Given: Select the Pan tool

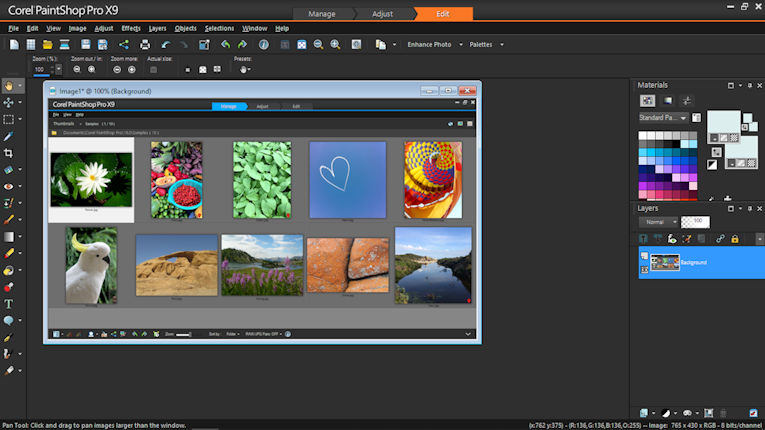Looking at the screenshot, I should [x=8, y=86].
